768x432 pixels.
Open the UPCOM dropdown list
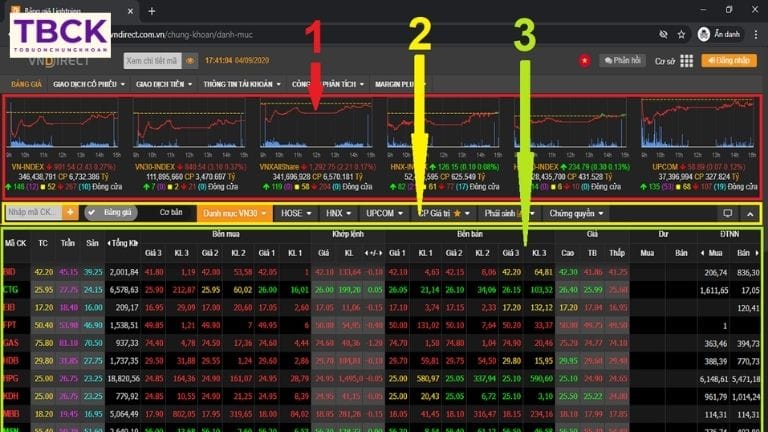pos(384,213)
